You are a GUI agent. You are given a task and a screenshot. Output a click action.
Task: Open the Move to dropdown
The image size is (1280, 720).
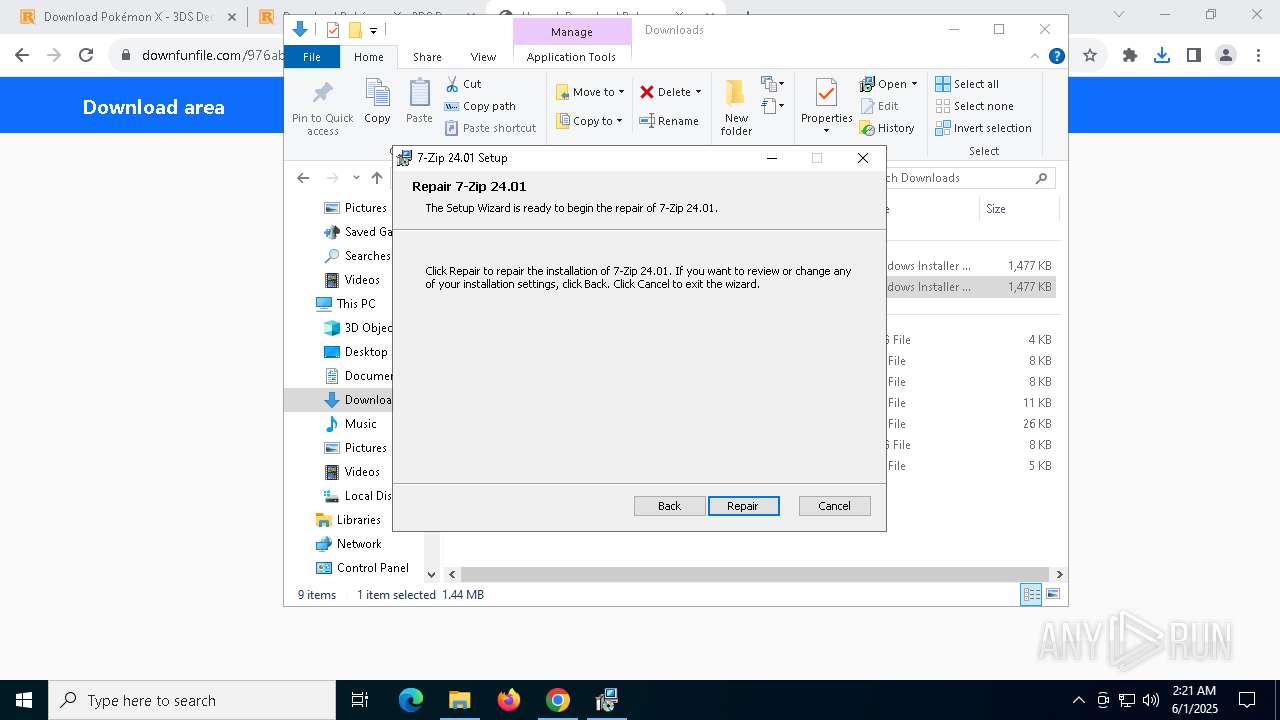[590, 92]
